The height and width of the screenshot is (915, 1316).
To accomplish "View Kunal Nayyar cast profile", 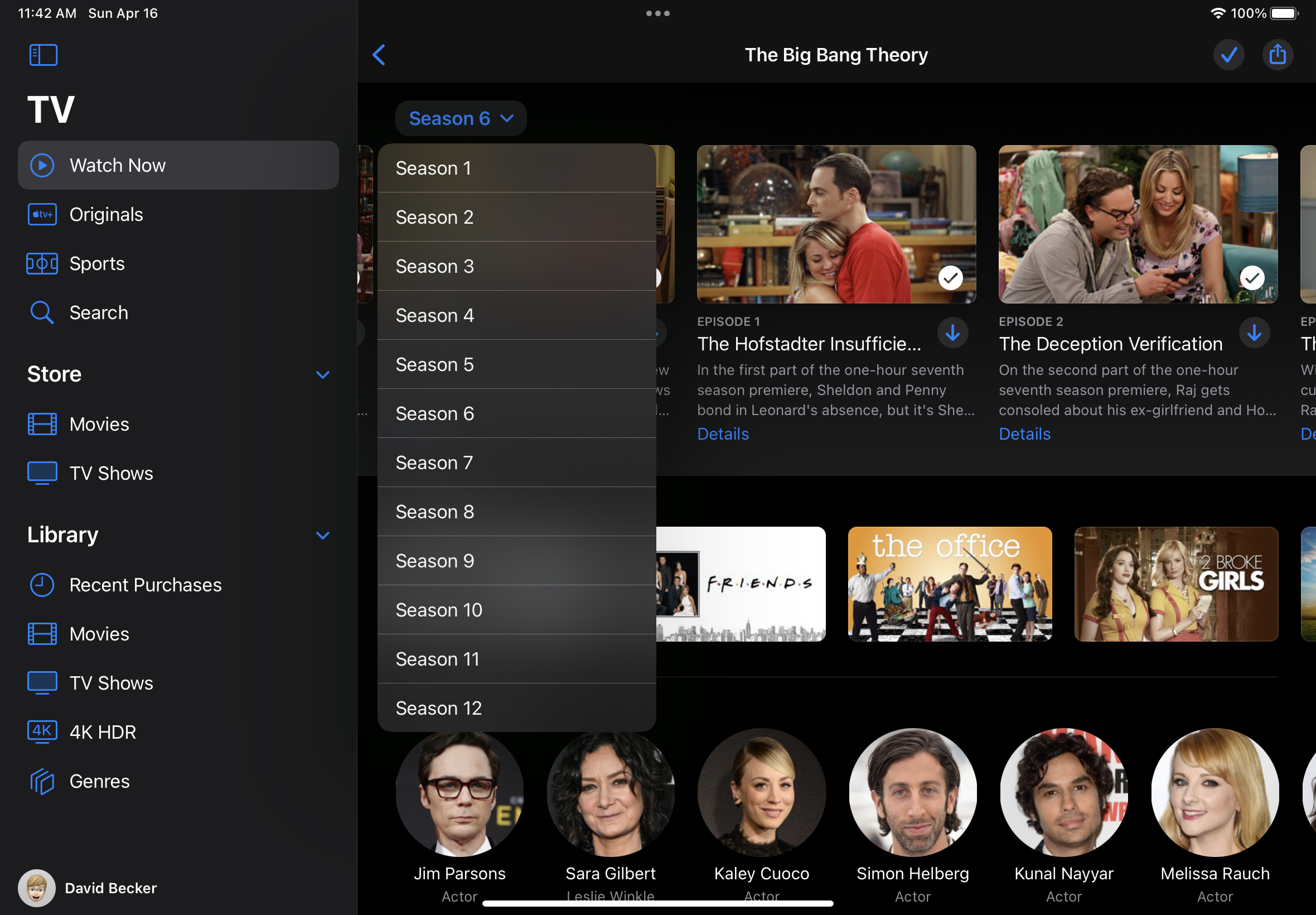I will [1064, 793].
